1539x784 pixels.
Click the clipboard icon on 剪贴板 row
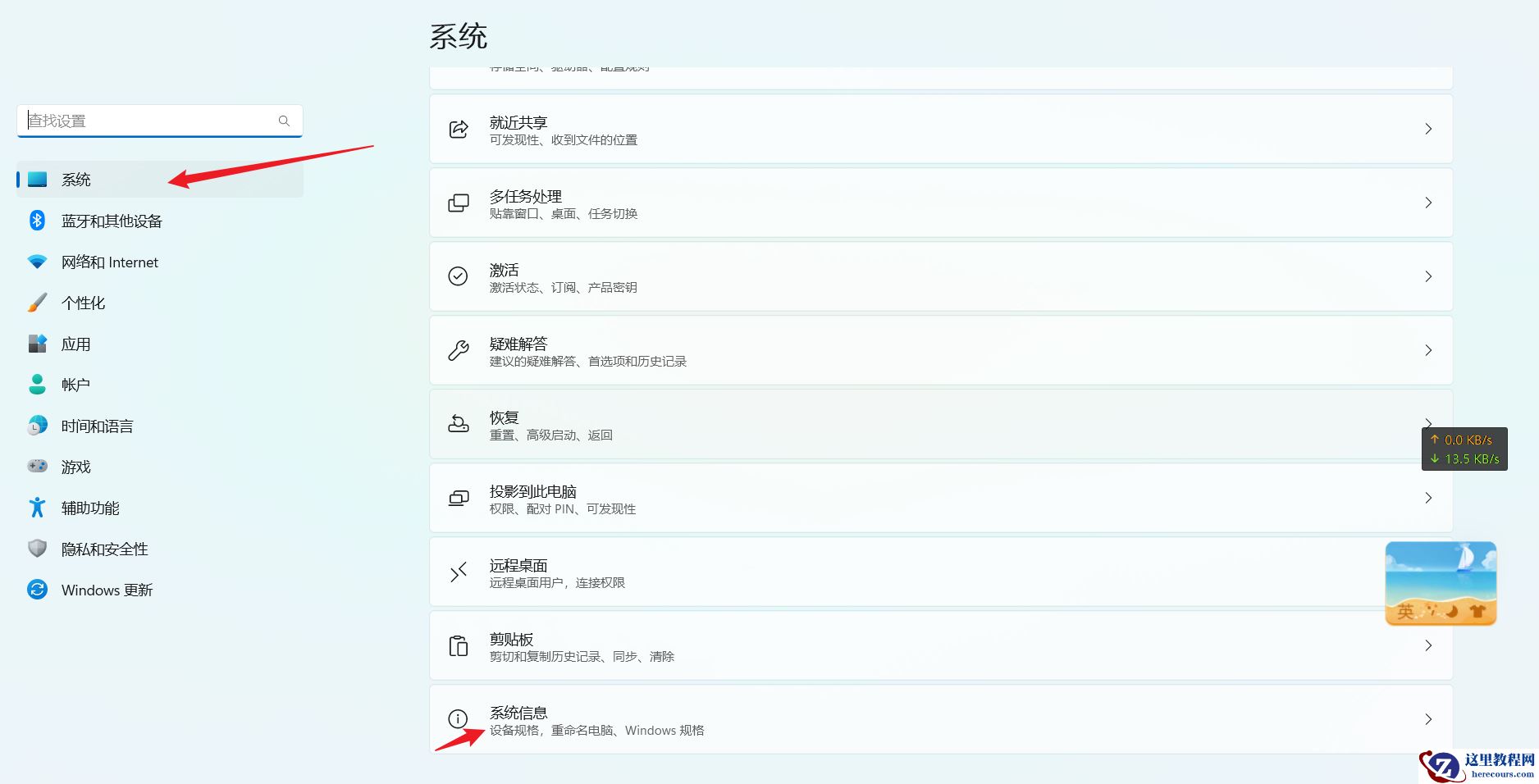coord(458,645)
